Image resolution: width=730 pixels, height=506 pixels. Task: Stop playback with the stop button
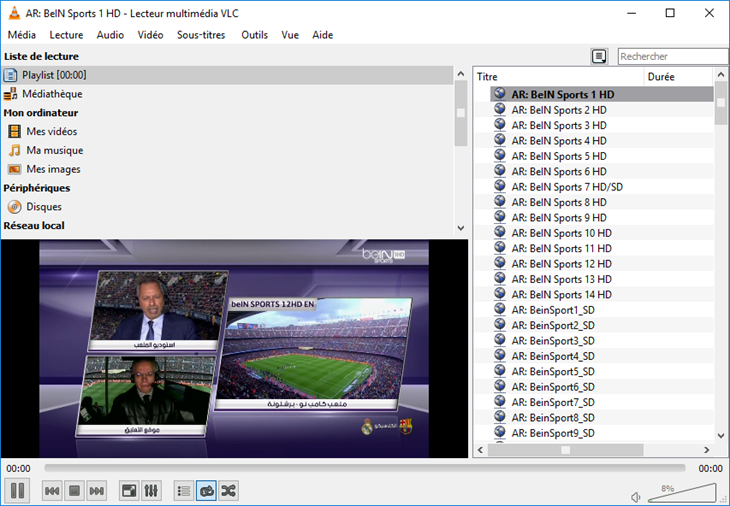pos(74,491)
